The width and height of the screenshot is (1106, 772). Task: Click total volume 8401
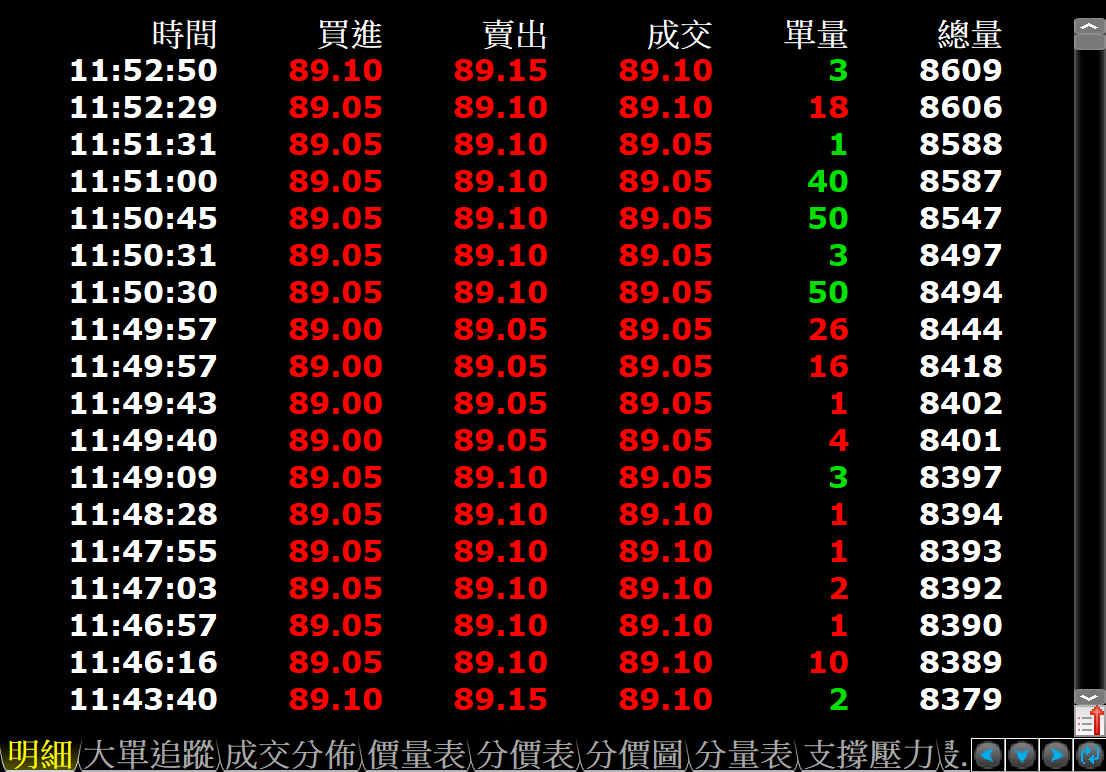pos(961,440)
